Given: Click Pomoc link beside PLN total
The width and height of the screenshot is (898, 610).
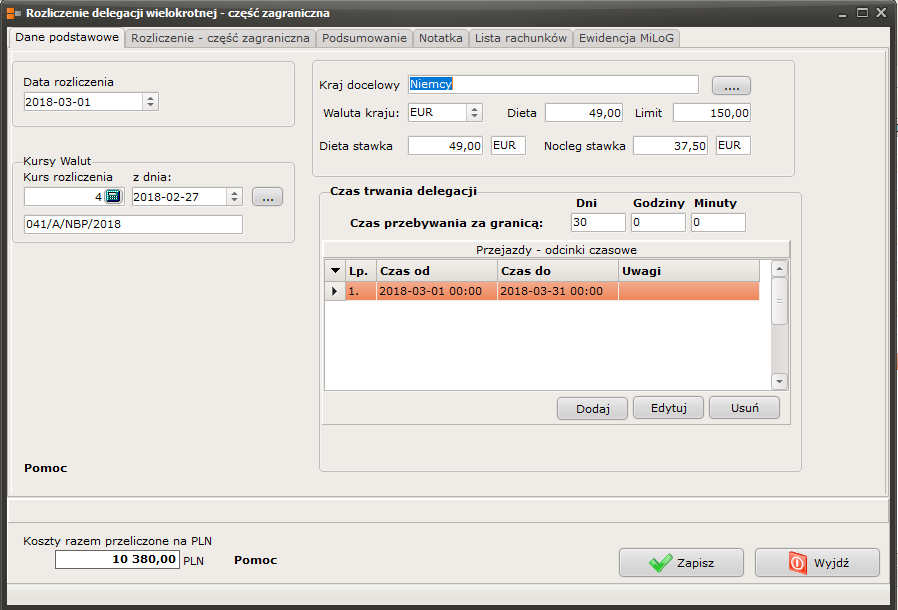Looking at the screenshot, I should pos(255,560).
